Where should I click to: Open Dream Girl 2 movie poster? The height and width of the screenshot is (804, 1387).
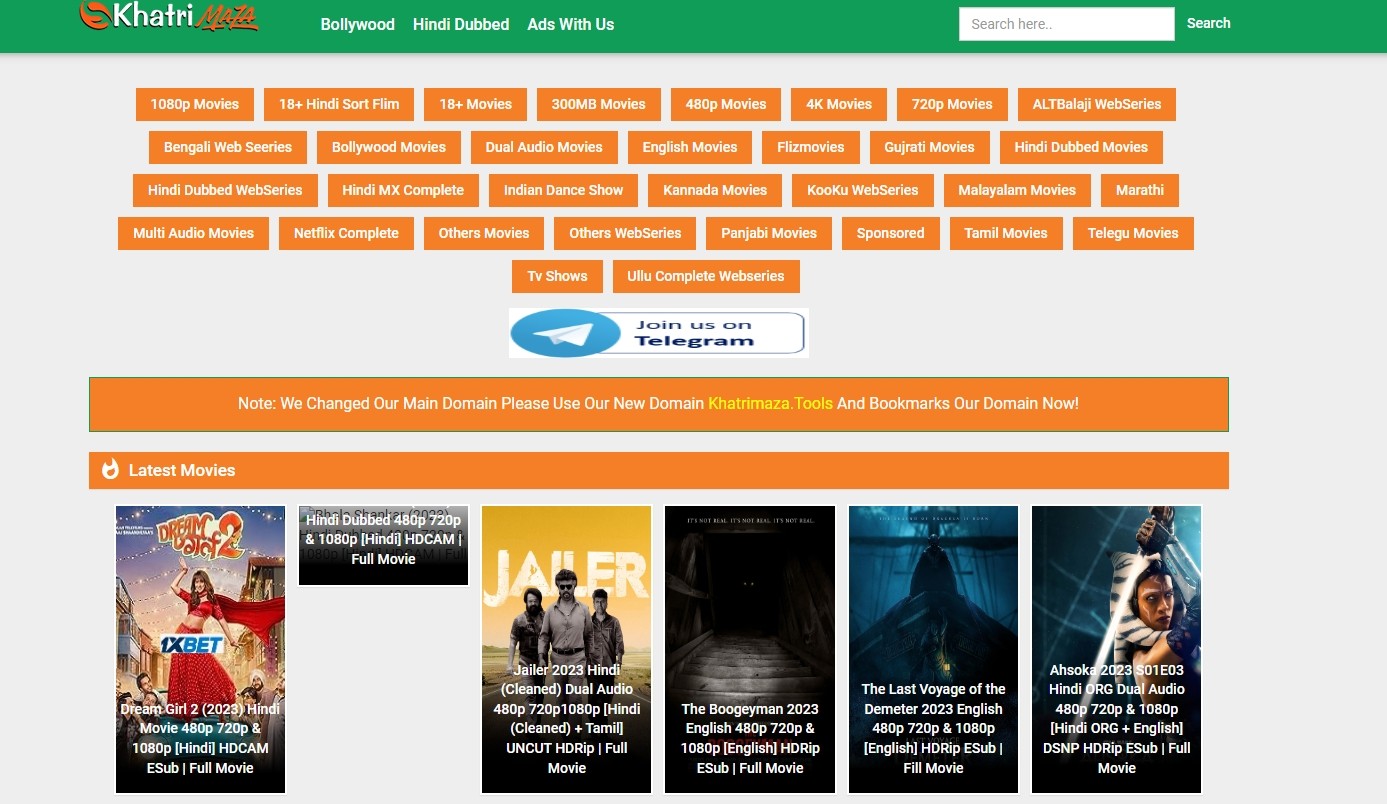[x=200, y=650]
